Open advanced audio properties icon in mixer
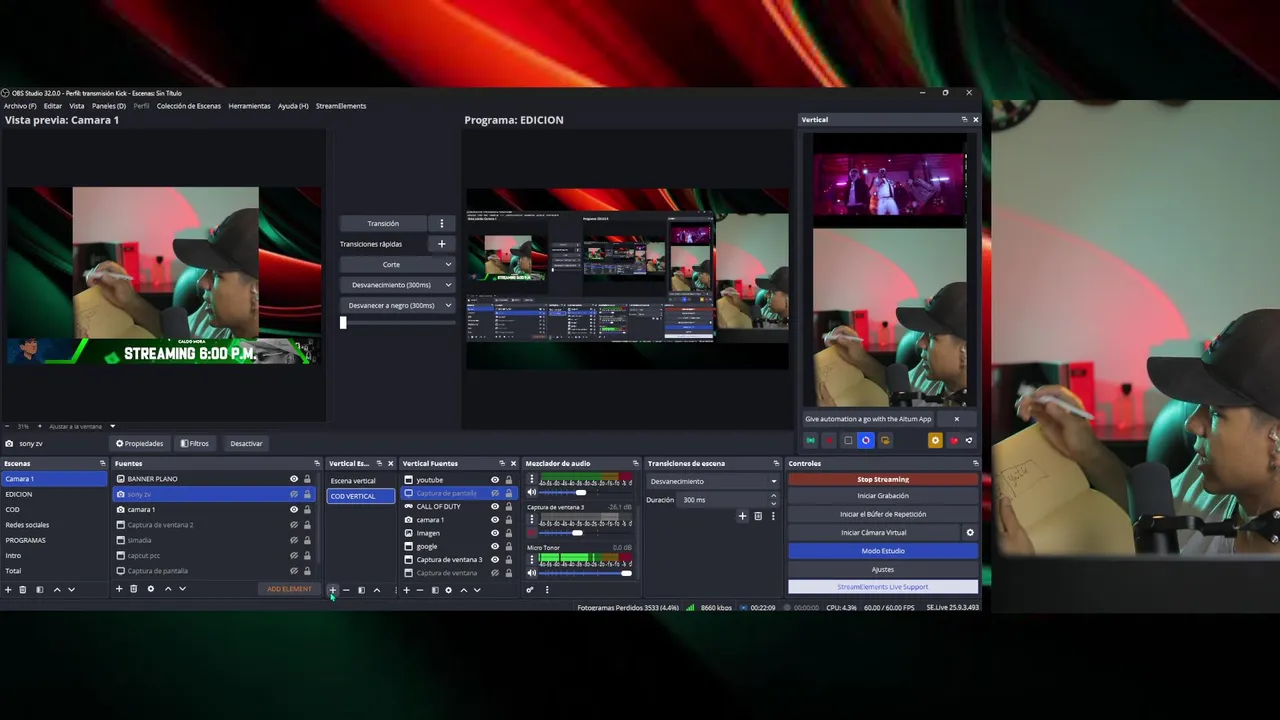Viewport: 1280px width, 720px height. coord(530,590)
